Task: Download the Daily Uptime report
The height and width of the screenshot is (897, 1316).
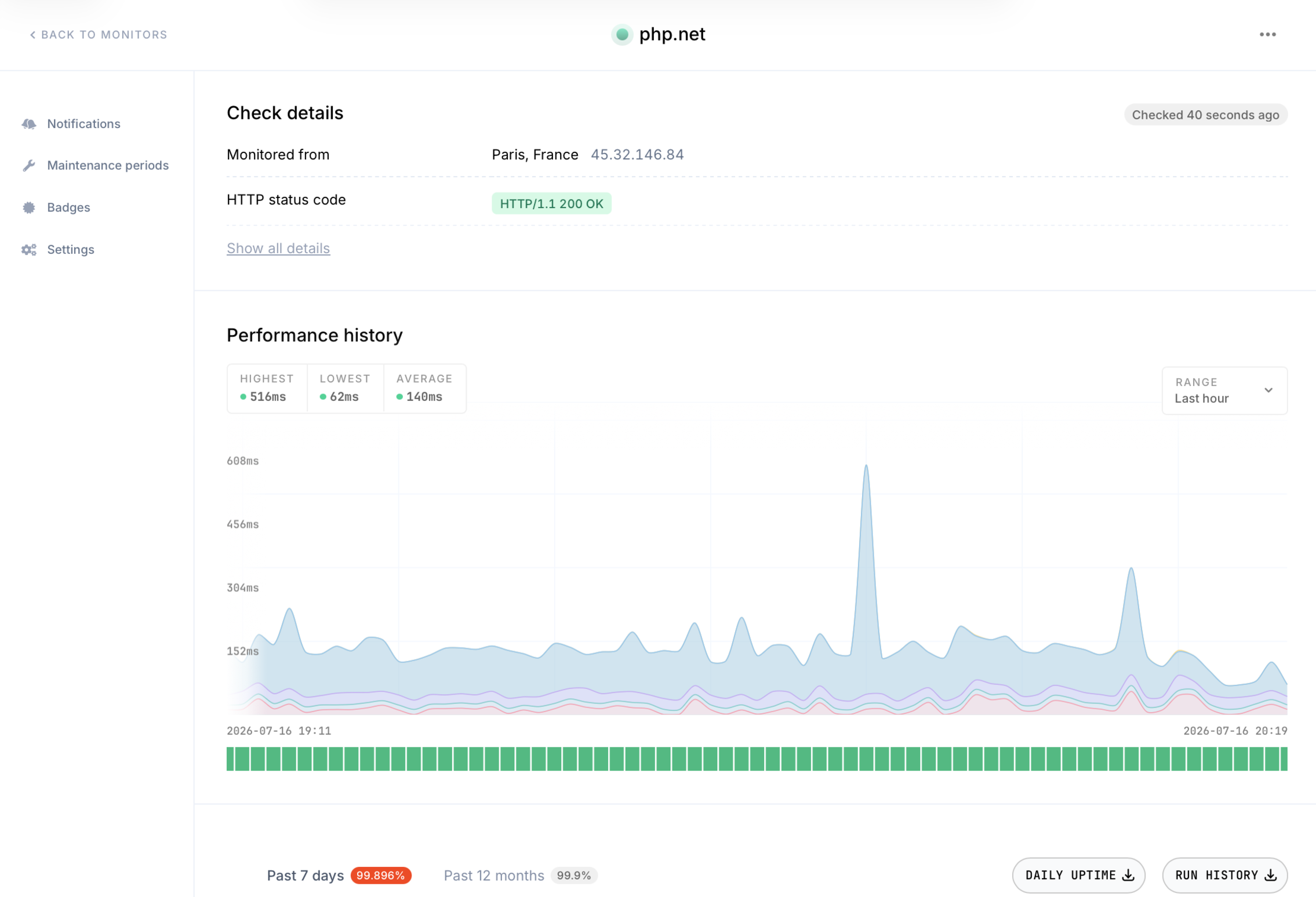Action: pyautogui.click(x=1078, y=876)
